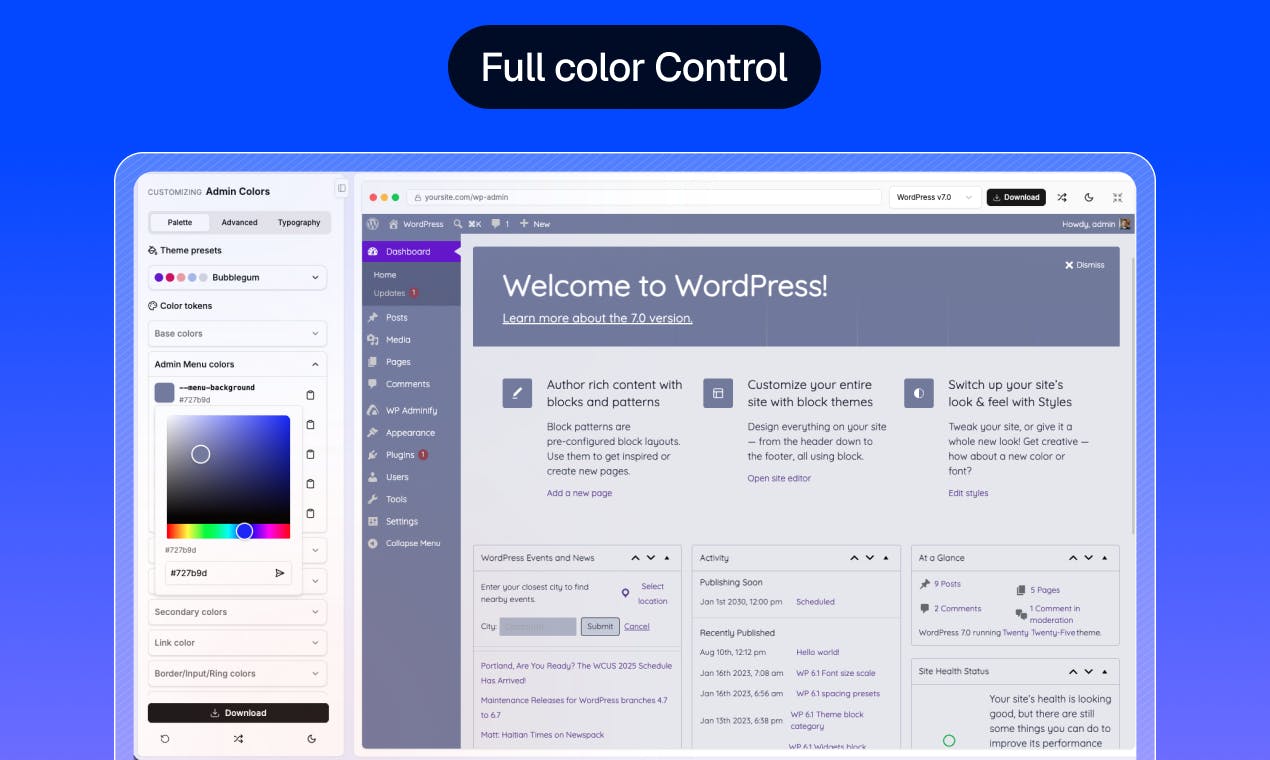Click the Open site editor link
Viewport: 1270px width, 760px height.
click(779, 478)
